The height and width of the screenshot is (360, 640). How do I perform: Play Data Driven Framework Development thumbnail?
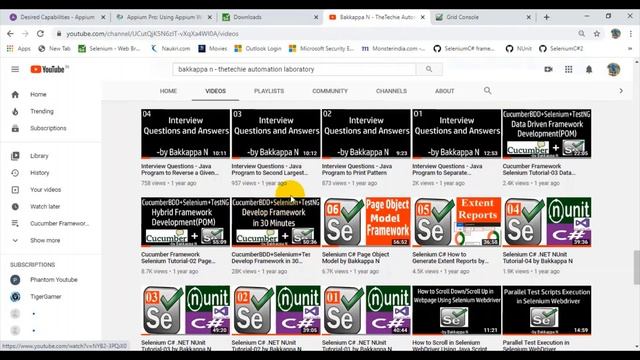click(x=547, y=134)
